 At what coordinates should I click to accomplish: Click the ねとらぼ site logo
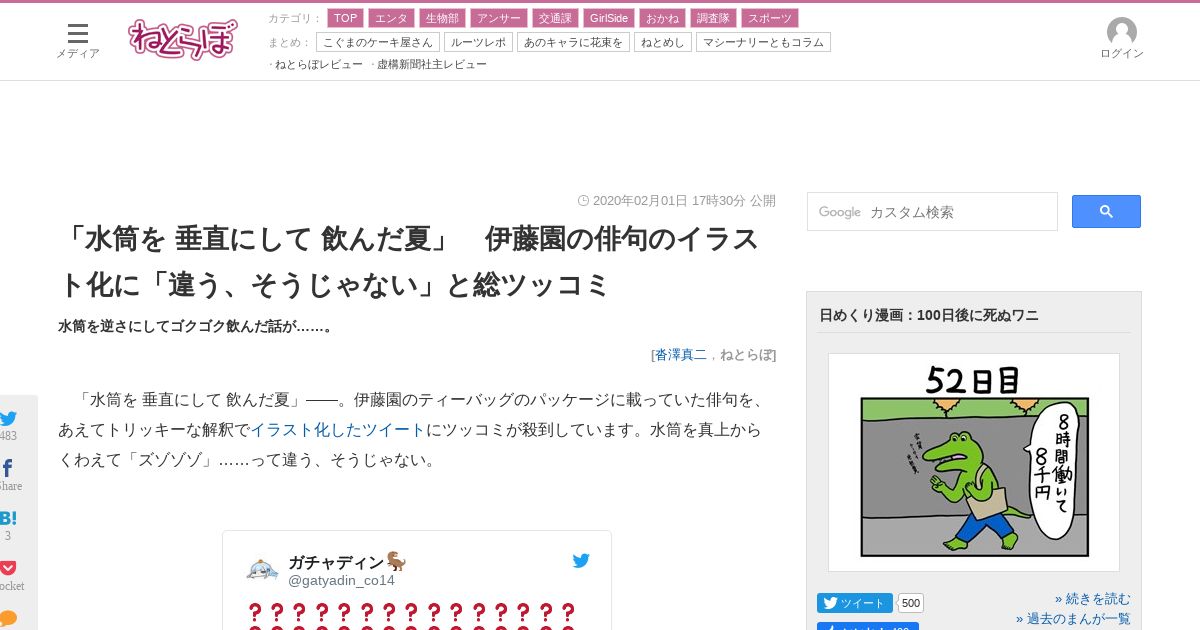[183, 39]
